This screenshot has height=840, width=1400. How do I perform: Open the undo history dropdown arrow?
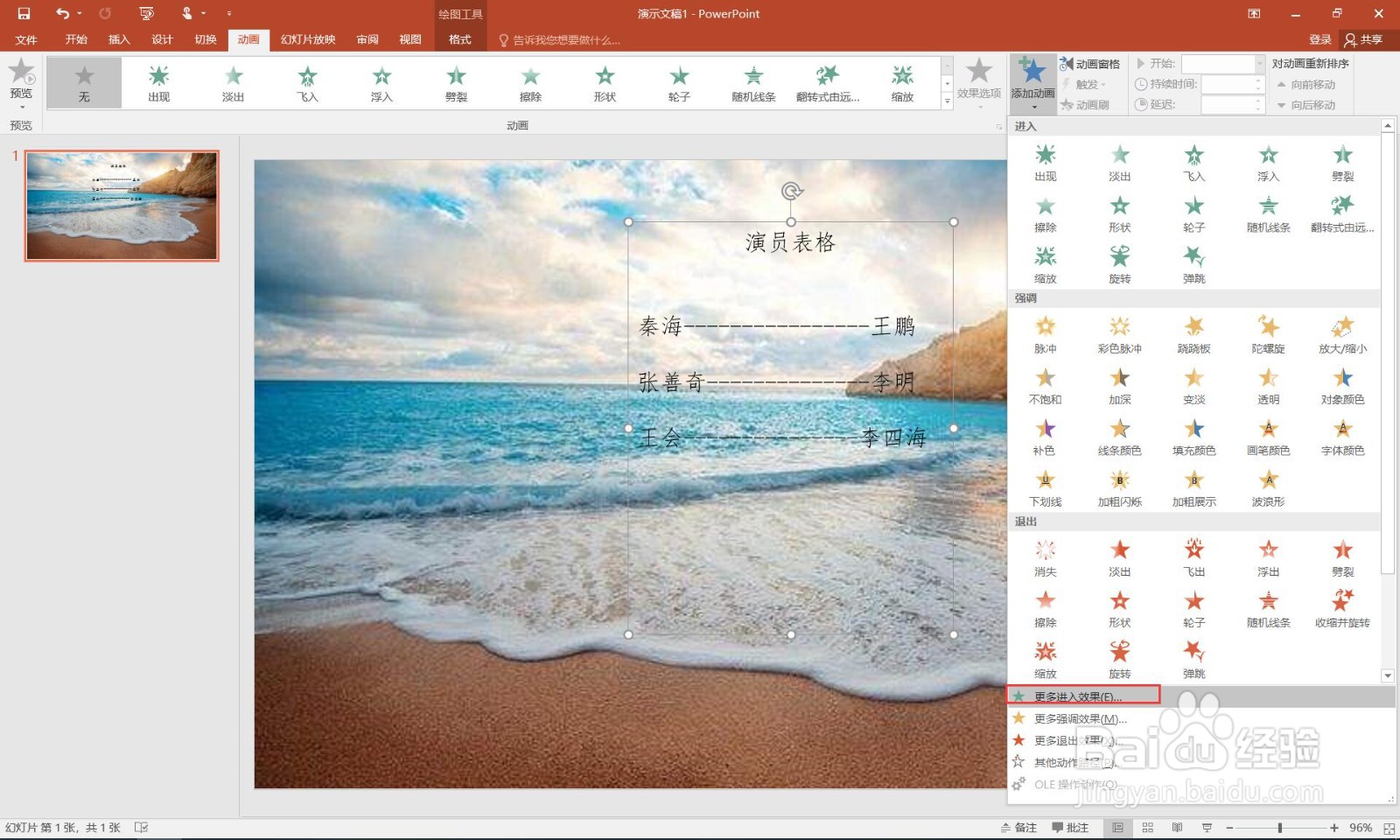coord(80,13)
